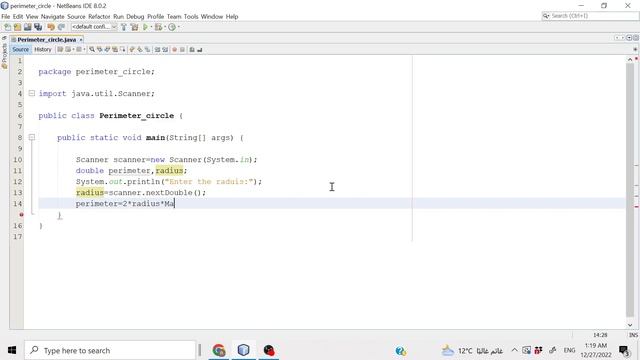640x360 pixels.
Task: Jump to Last Edit editor icon
Action: (x=60, y=49)
